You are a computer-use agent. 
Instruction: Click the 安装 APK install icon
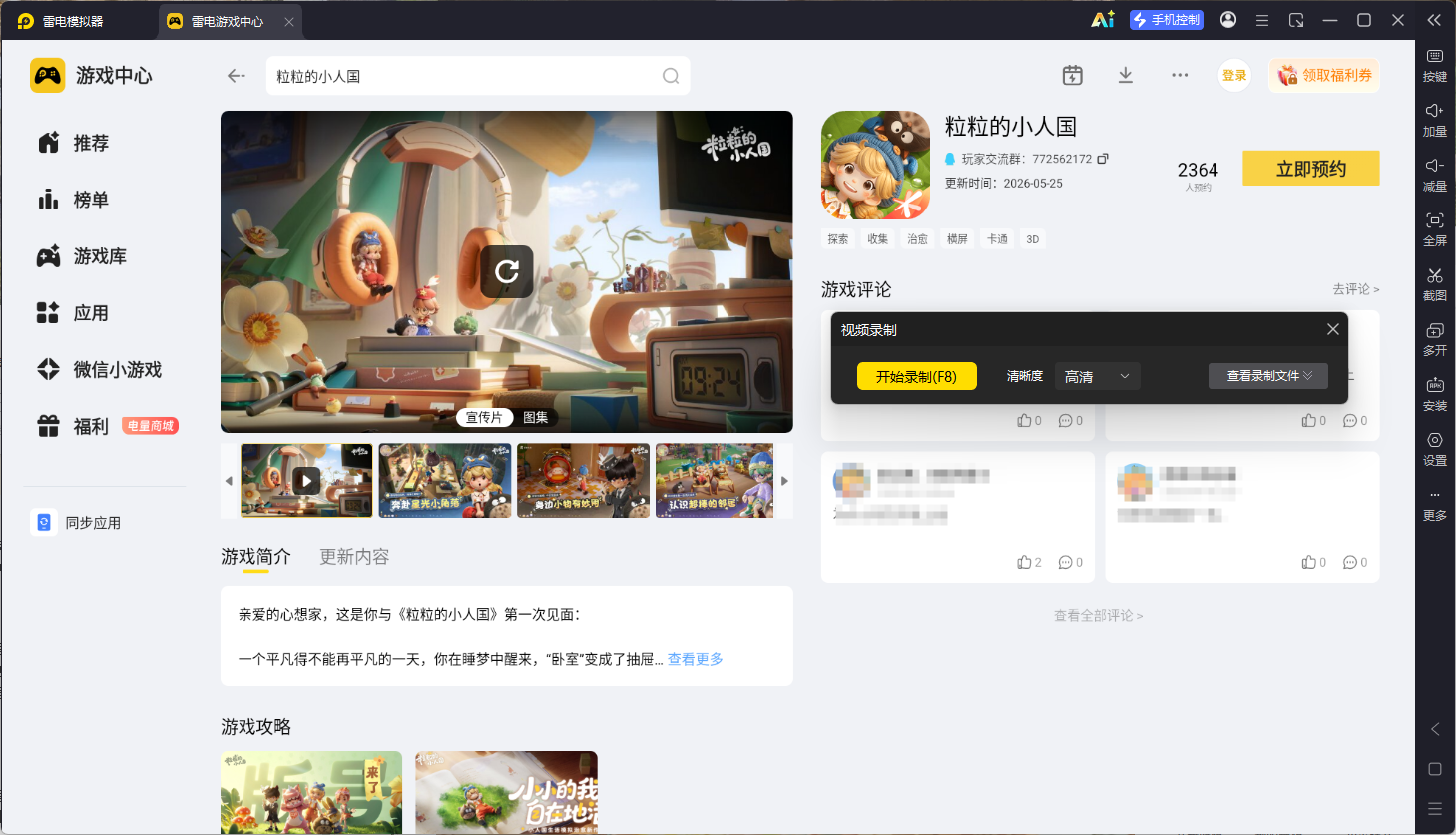[x=1435, y=394]
